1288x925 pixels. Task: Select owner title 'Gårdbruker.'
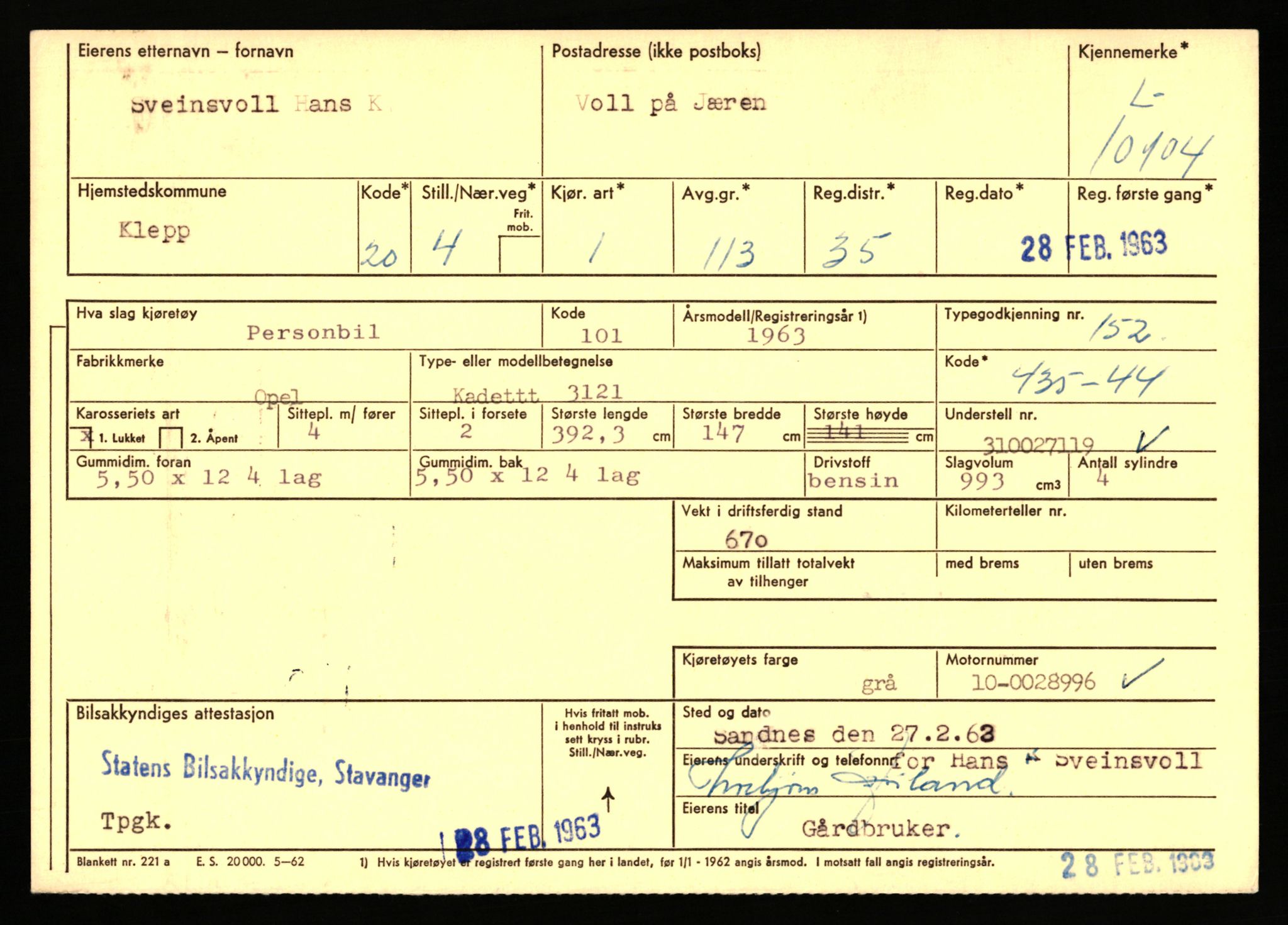click(x=881, y=829)
